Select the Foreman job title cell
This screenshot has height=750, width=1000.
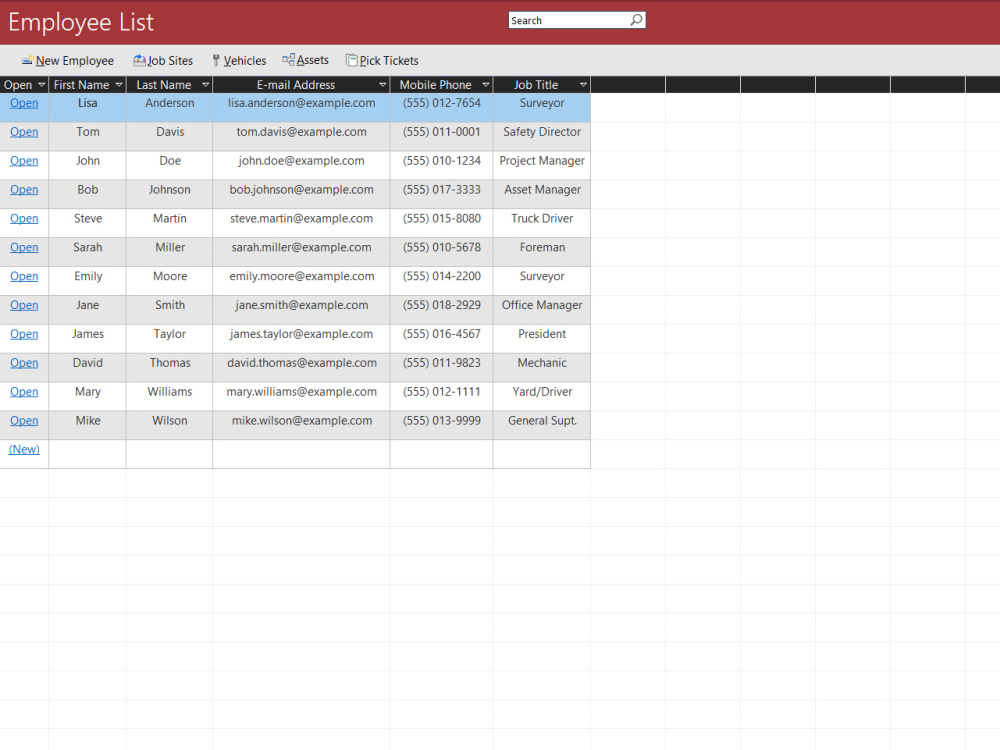coord(541,252)
